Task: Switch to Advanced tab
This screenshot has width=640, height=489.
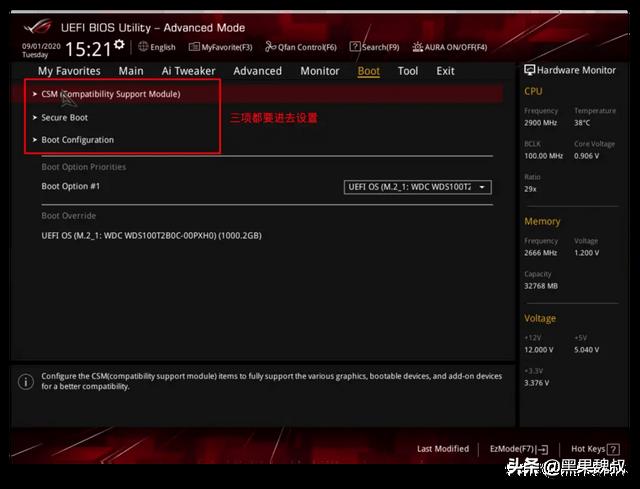Action: [258, 71]
